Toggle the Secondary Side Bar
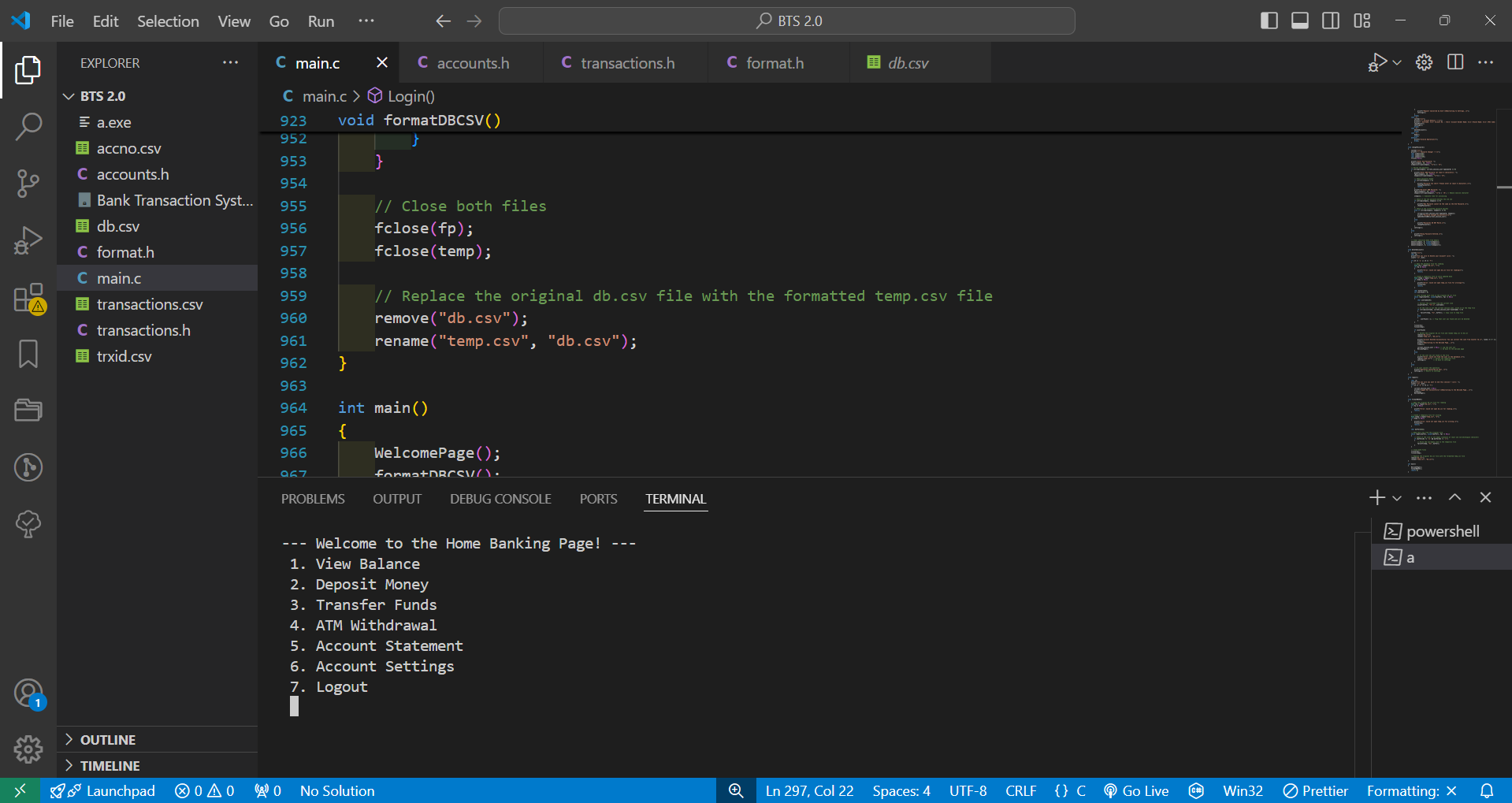The image size is (1512, 803). 1330,20
